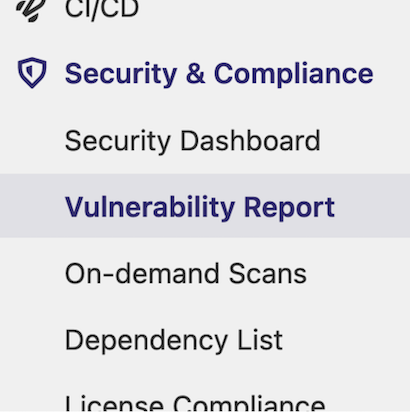Click the word Security in the bold heading
410x412 pixels.
(x=121, y=75)
